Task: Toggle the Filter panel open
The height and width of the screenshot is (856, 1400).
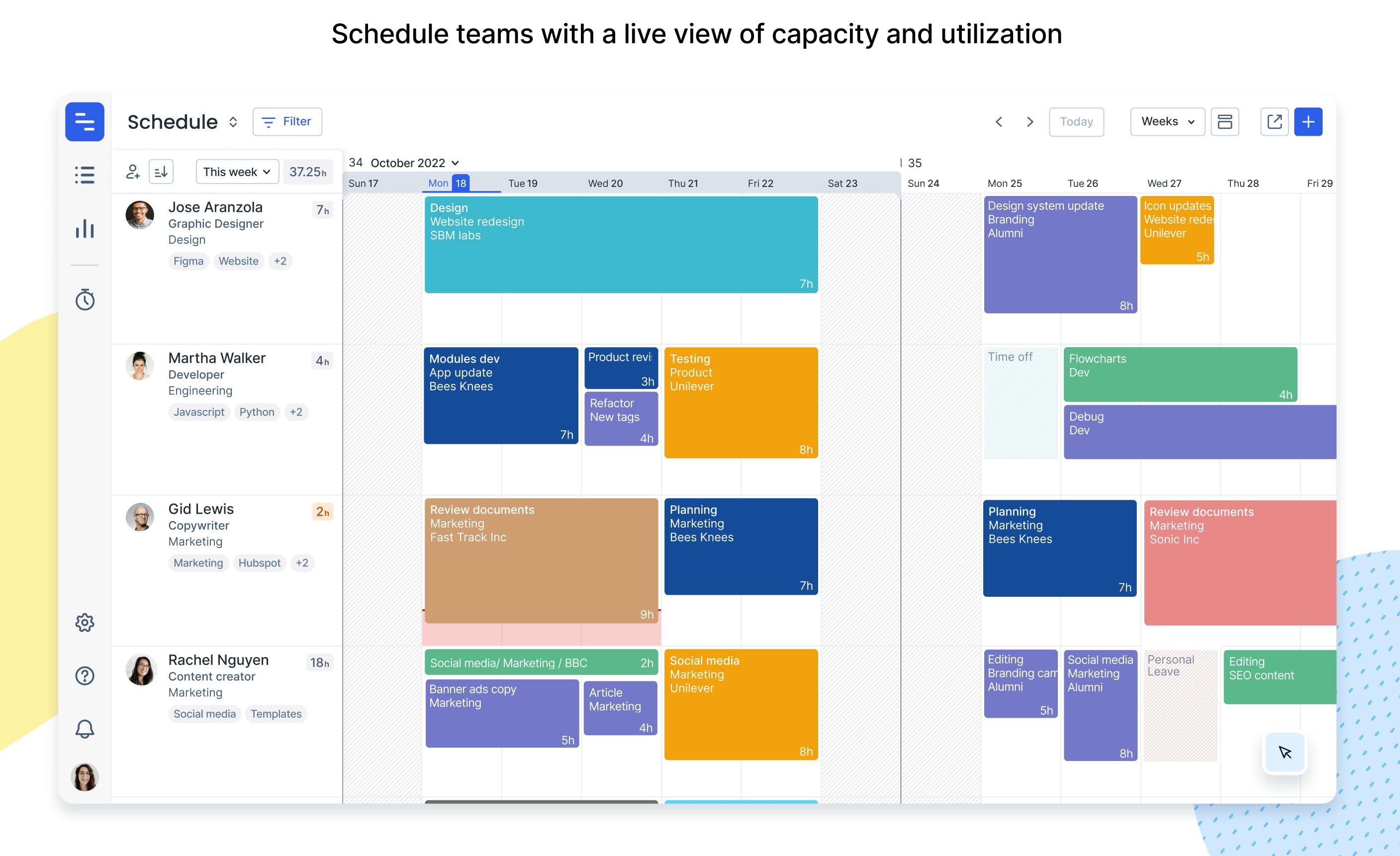Action: [288, 121]
